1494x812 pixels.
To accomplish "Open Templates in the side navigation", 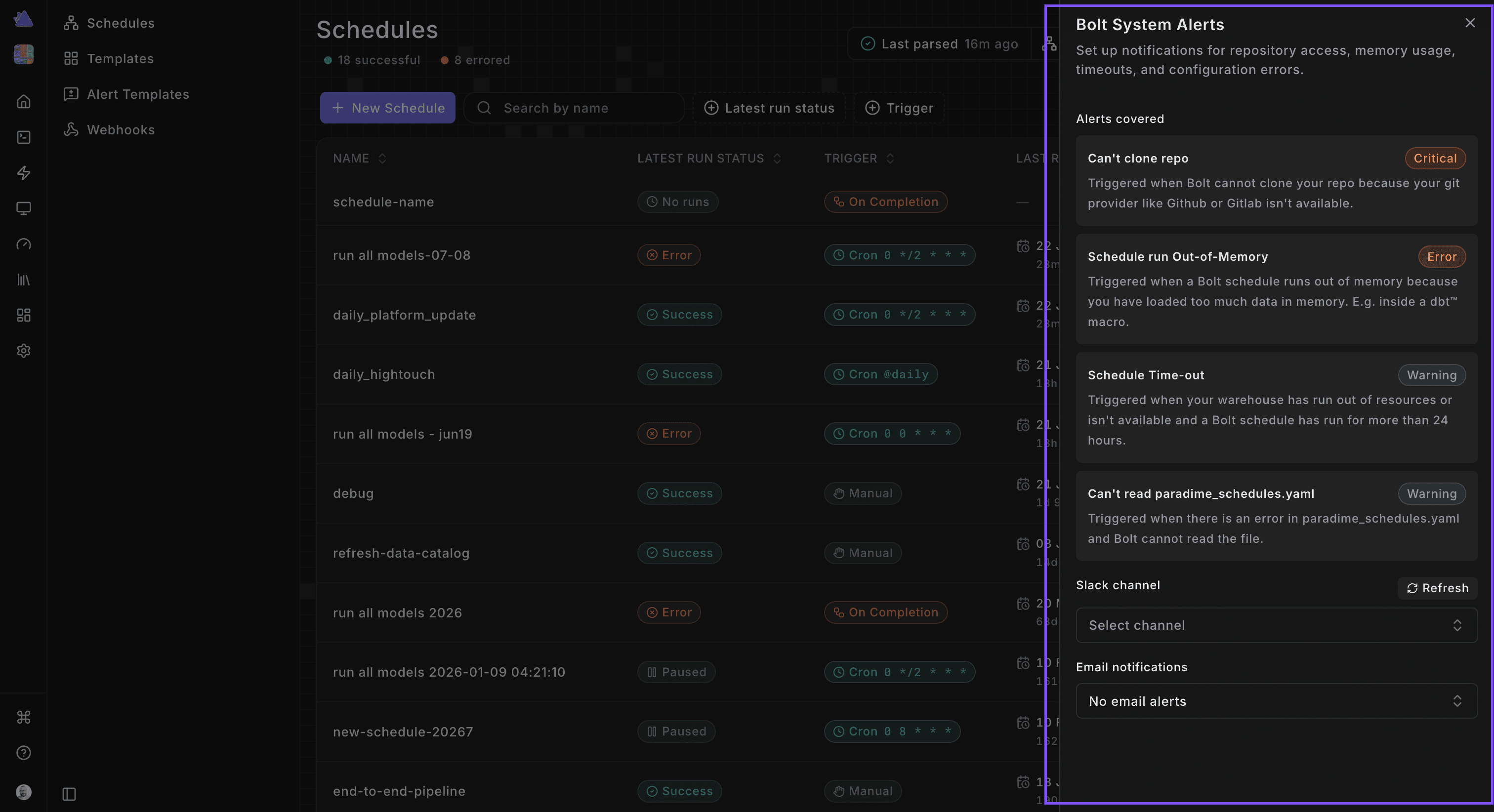I will tap(109, 59).
